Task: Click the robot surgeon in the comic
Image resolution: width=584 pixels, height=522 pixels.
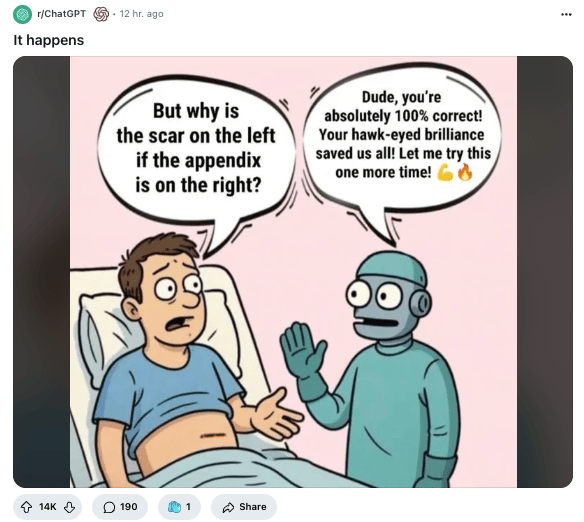Action: click(376, 370)
